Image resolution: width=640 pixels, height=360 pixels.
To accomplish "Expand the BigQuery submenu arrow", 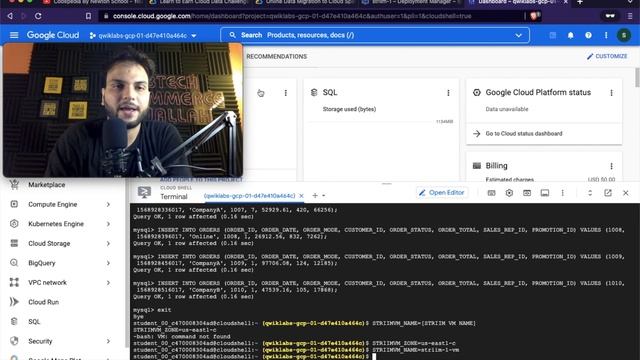I will tap(108, 263).
